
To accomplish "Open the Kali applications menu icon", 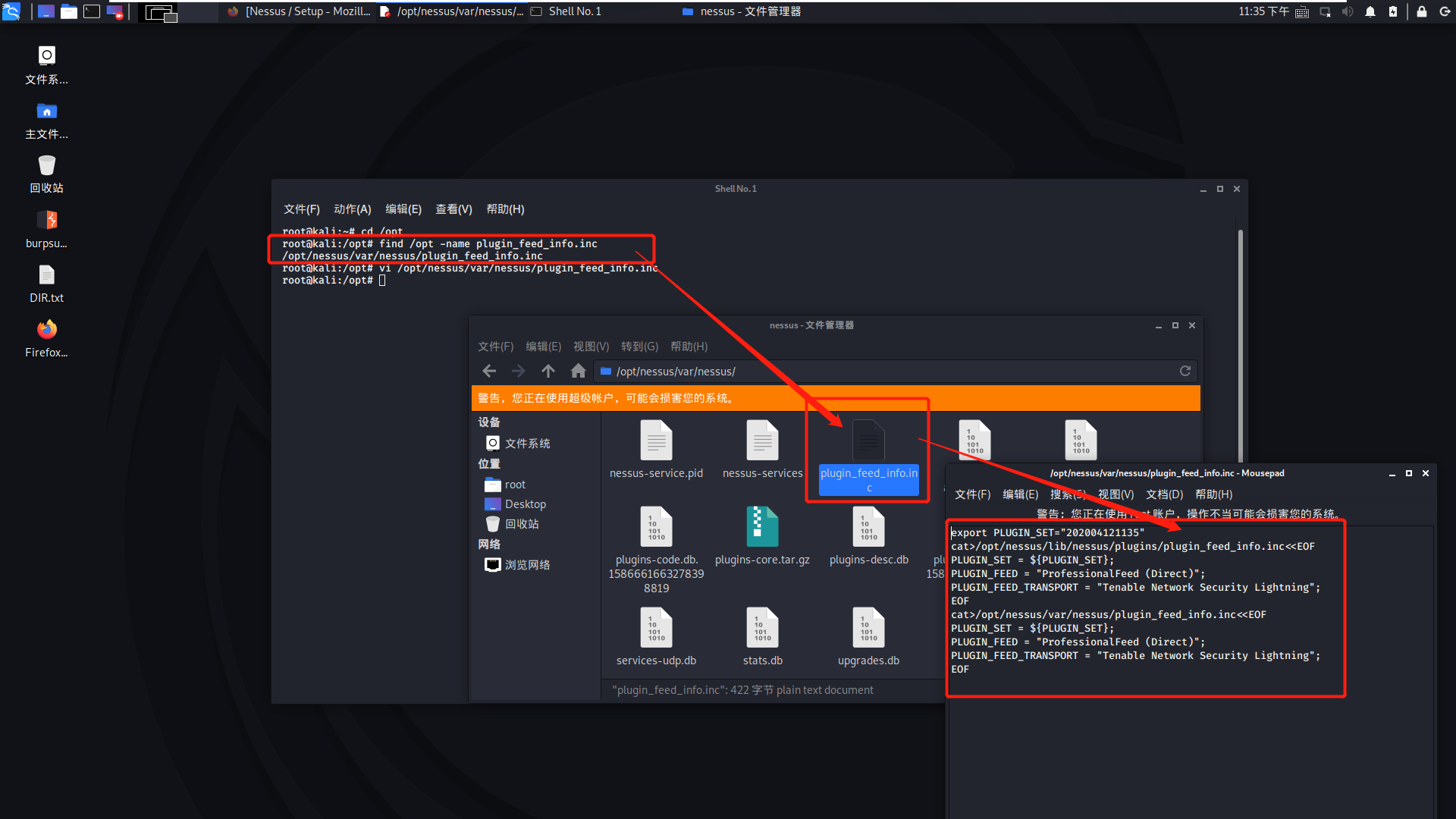I will point(11,11).
